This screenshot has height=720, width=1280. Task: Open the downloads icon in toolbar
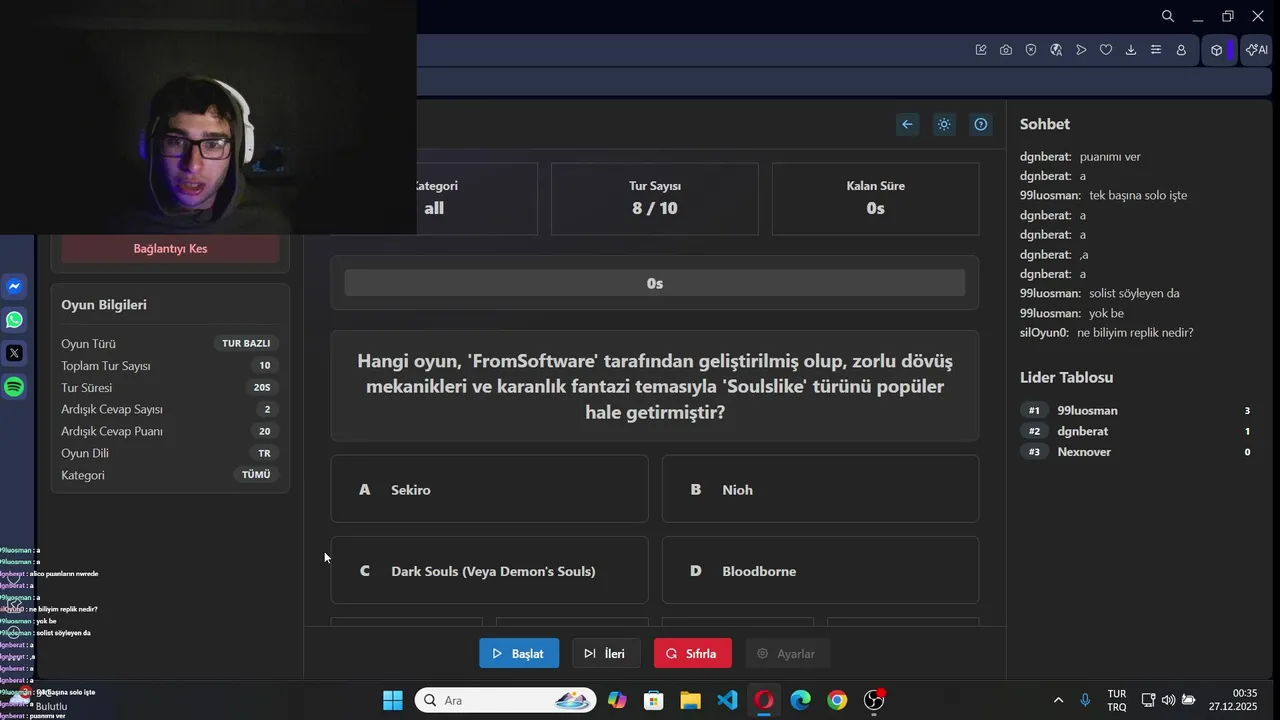pos(1131,50)
